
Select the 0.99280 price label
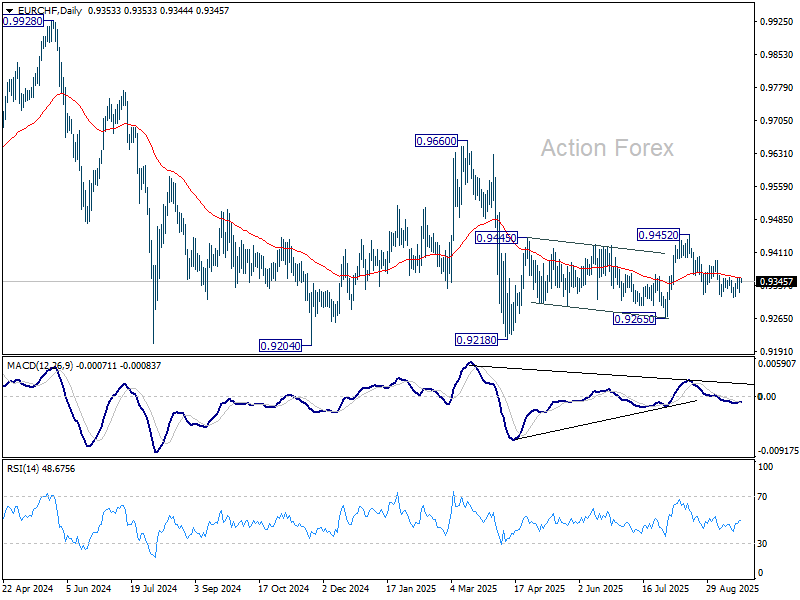pyautogui.click(x=23, y=21)
